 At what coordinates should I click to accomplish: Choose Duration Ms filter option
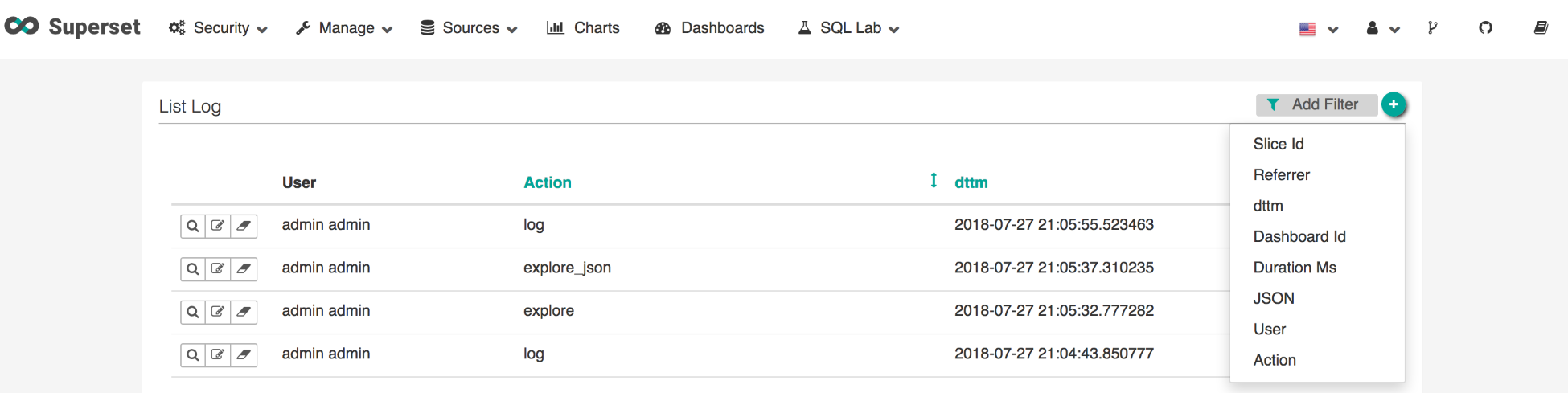(1295, 268)
